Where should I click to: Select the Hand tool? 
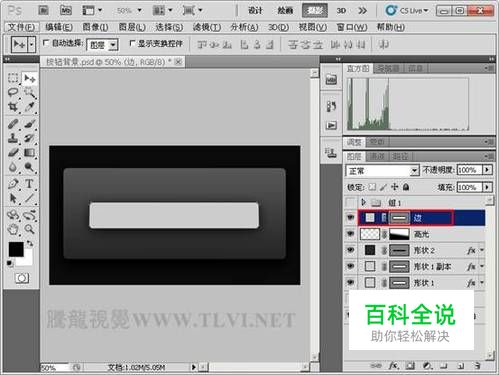13,229
